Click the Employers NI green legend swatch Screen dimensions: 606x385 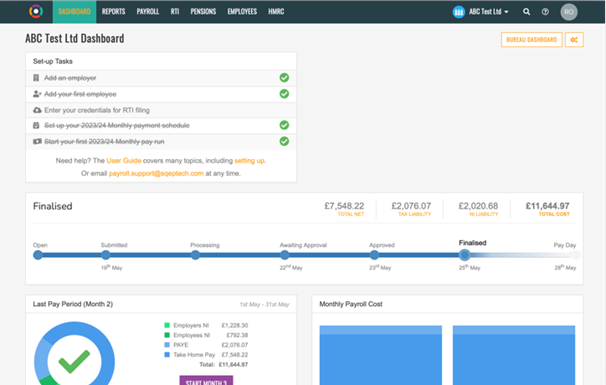tap(167, 325)
